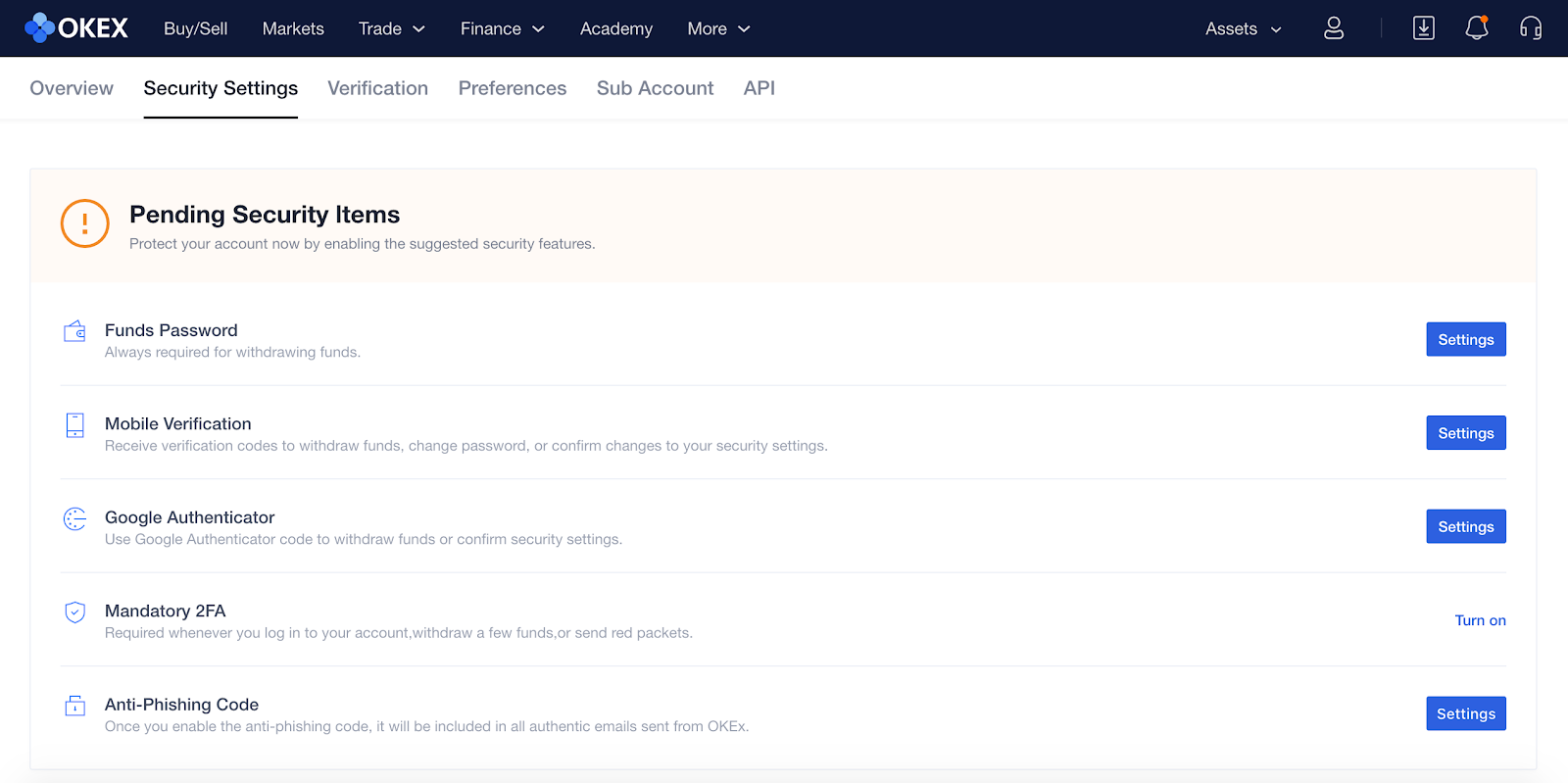The width and height of the screenshot is (1568, 783).
Task: Click the OKEX logo
Action: 76,28
